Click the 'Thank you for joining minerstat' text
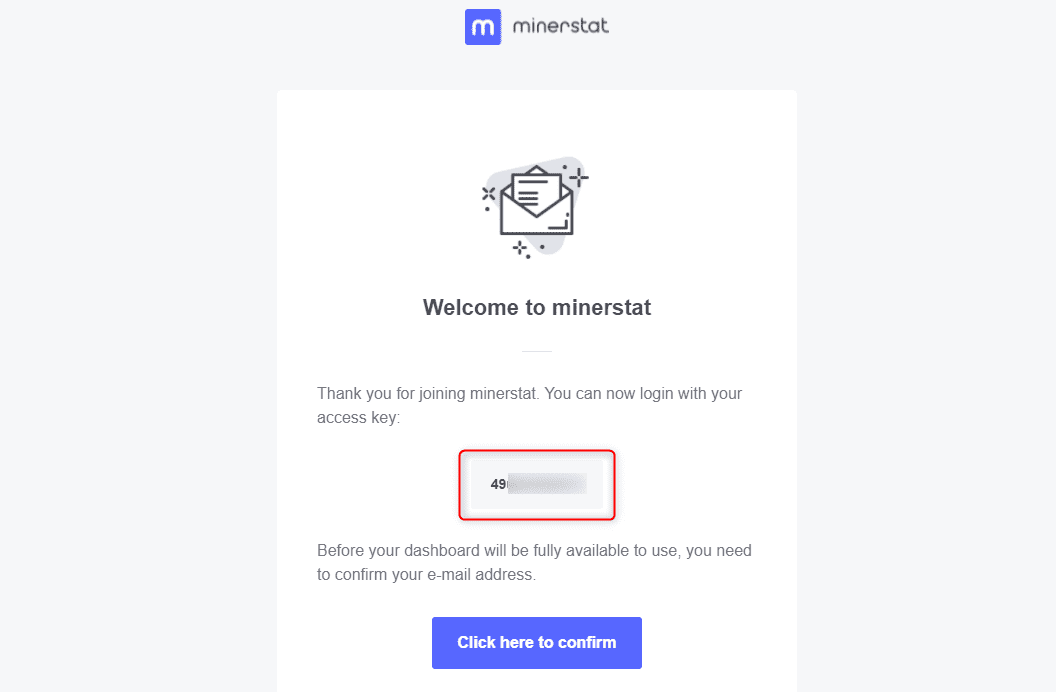1056x692 pixels. 428,393
